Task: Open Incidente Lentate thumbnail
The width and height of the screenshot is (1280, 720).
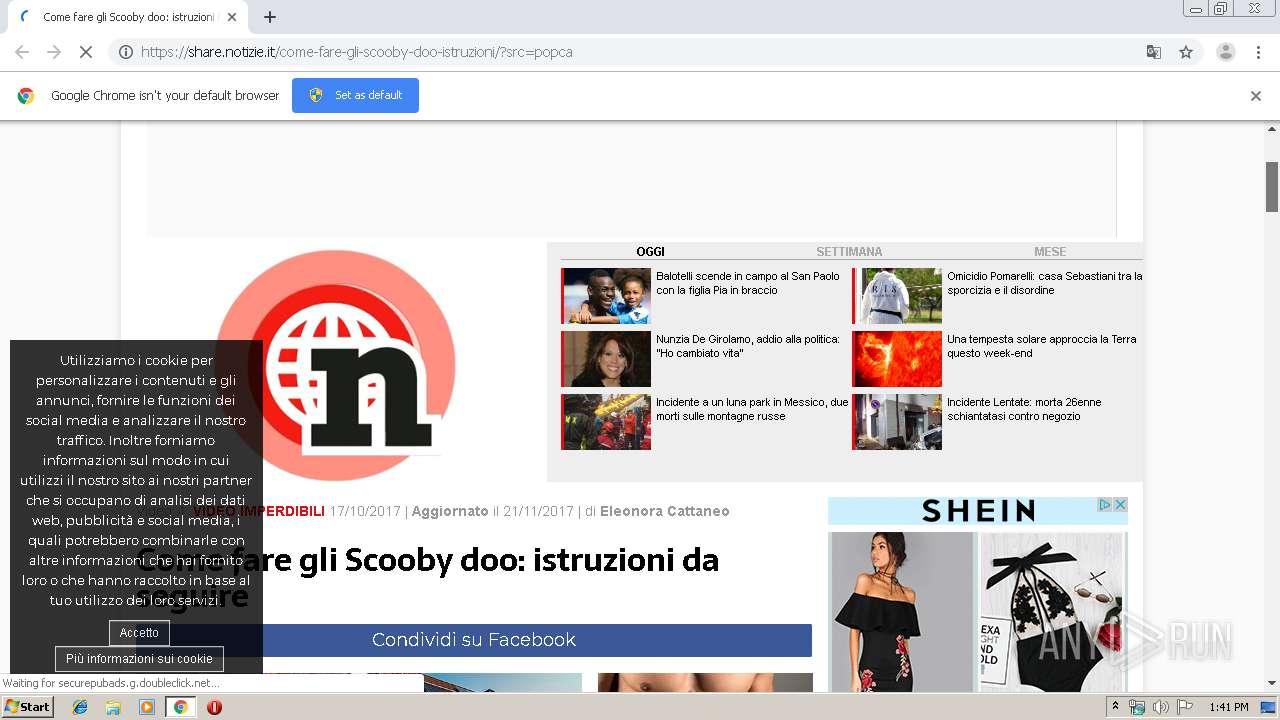Action: click(x=897, y=422)
